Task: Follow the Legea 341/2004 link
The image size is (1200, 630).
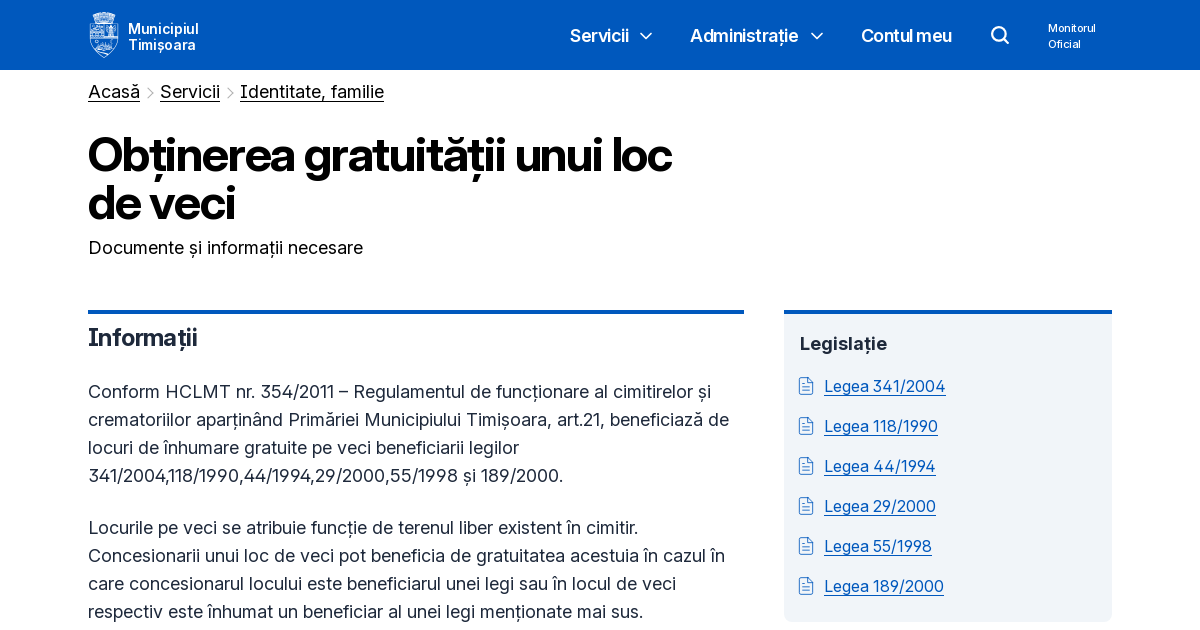Action: coord(884,386)
